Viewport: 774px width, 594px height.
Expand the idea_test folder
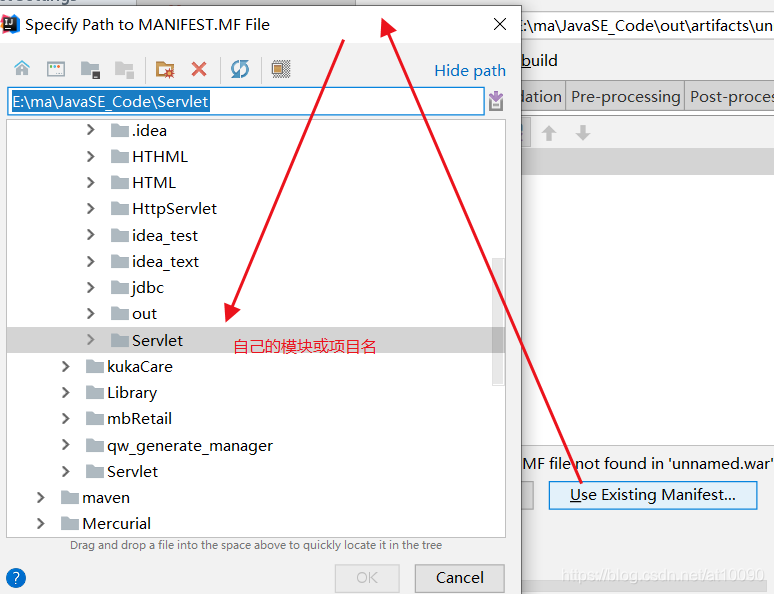pyautogui.click(x=90, y=235)
